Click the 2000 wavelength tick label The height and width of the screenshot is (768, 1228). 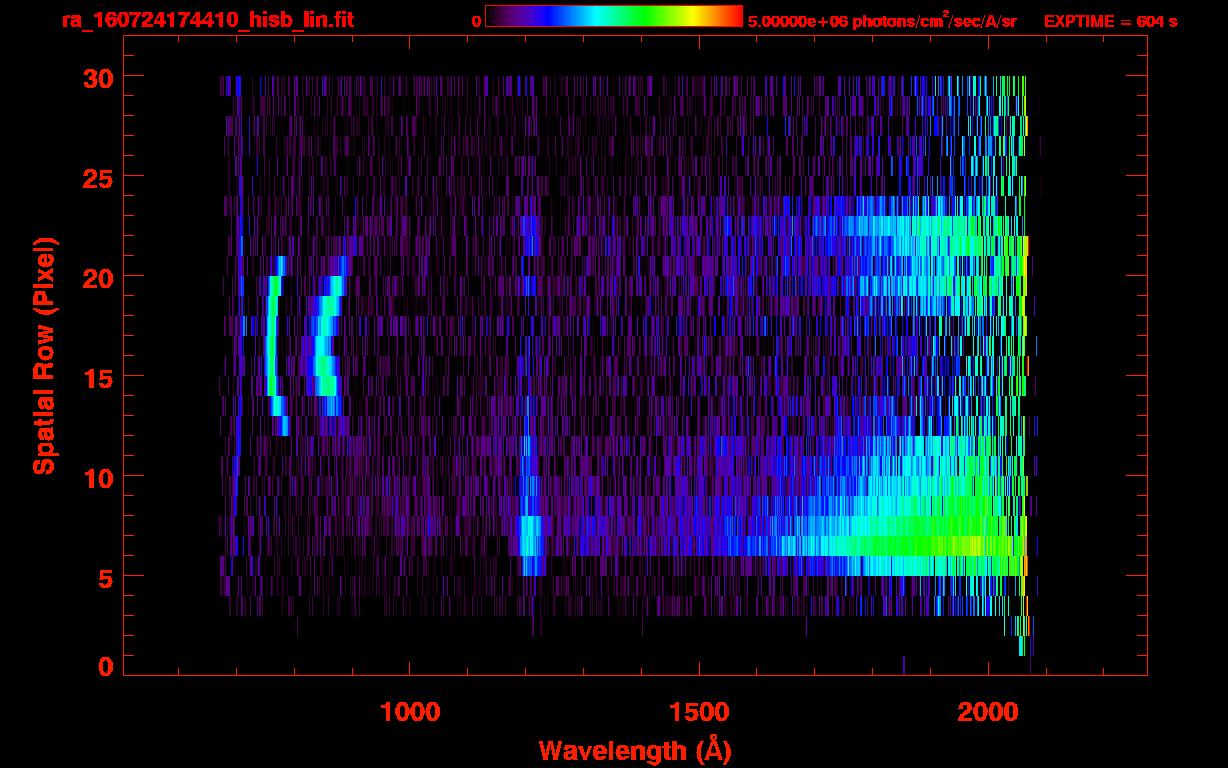(x=988, y=712)
